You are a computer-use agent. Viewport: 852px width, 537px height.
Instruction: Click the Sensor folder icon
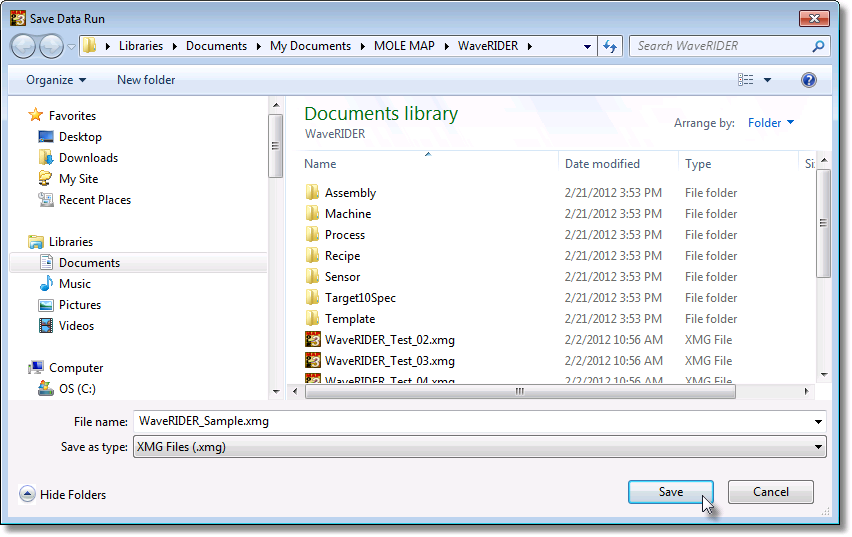312,277
